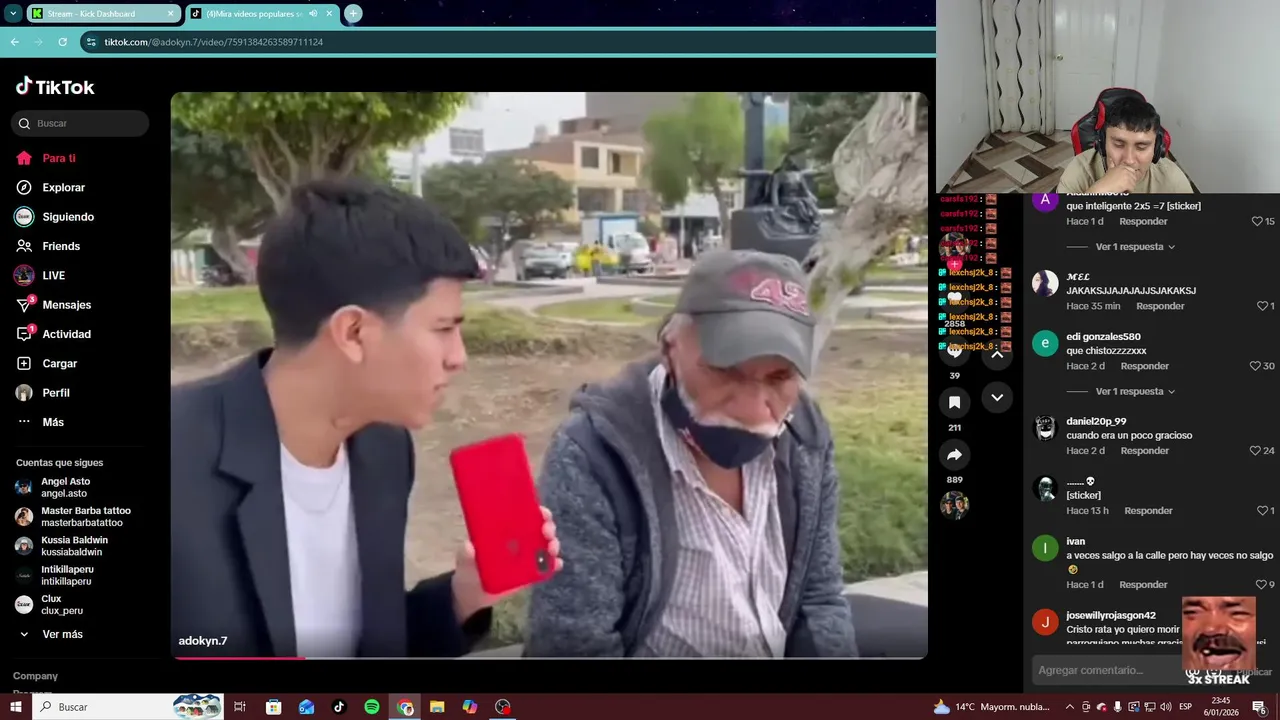Open File Explorer from the taskbar

[x=437, y=707]
